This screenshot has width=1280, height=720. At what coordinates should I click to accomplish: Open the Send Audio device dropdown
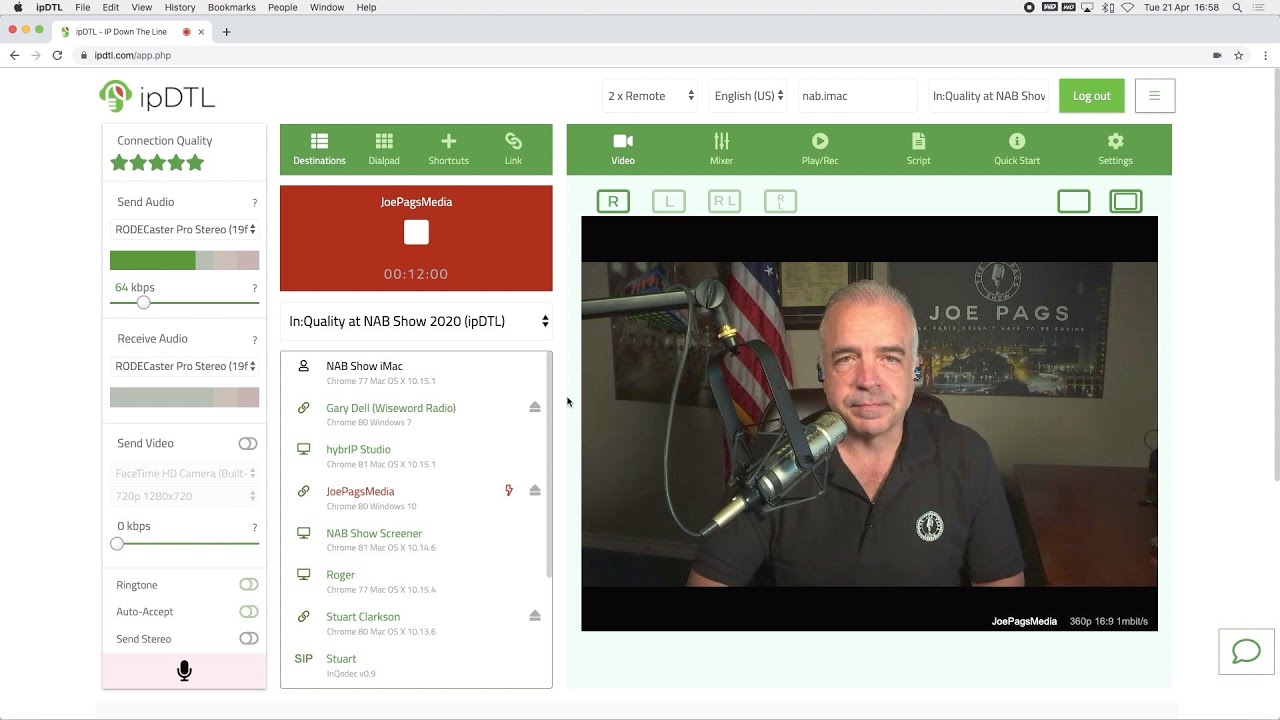pyautogui.click(x=185, y=229)
